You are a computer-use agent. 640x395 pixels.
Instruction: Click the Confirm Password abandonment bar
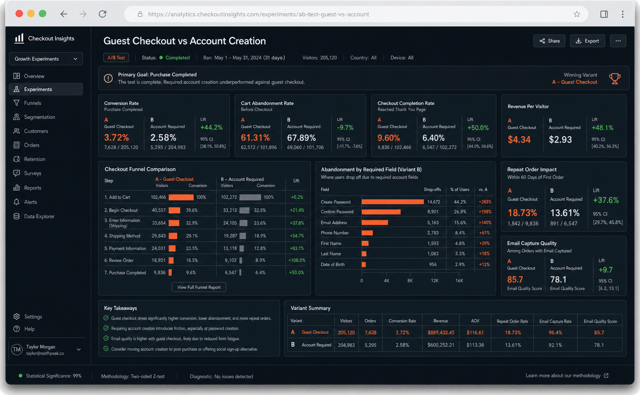coord(381,212)
